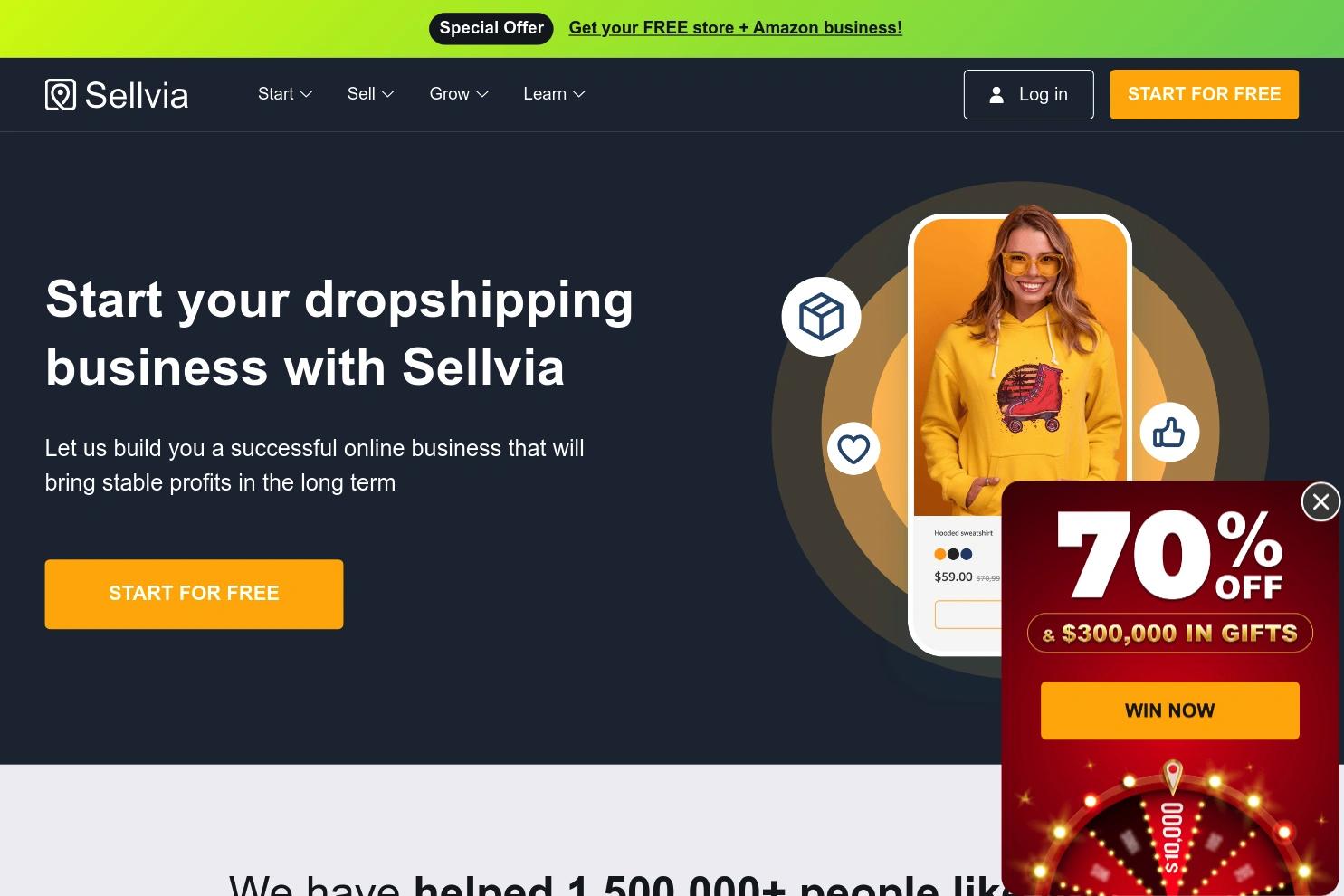The image size is (1344, 896).
Task: Click the package box icon
Action: pos(821,317)
